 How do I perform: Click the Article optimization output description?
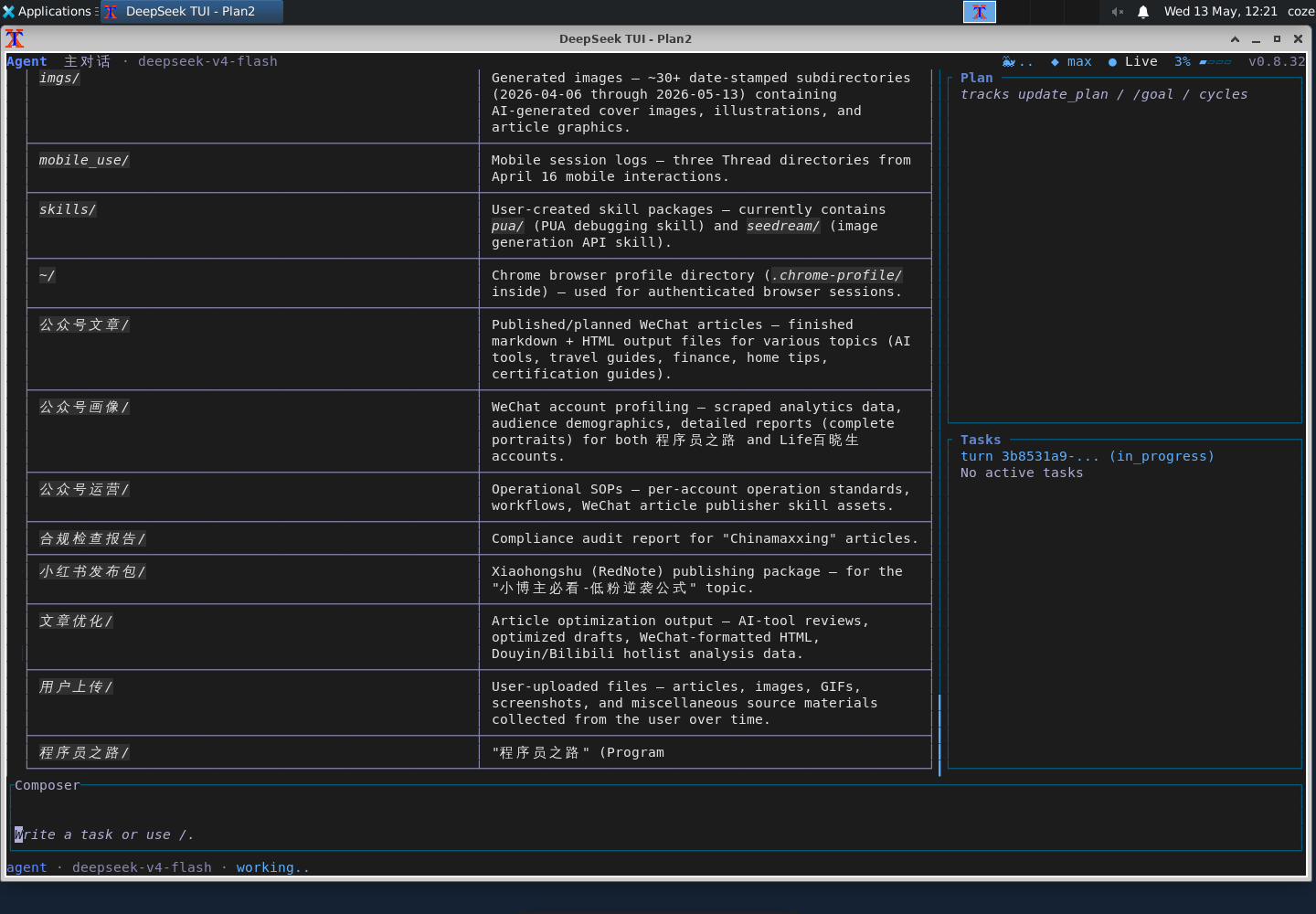tap(706, 637)
